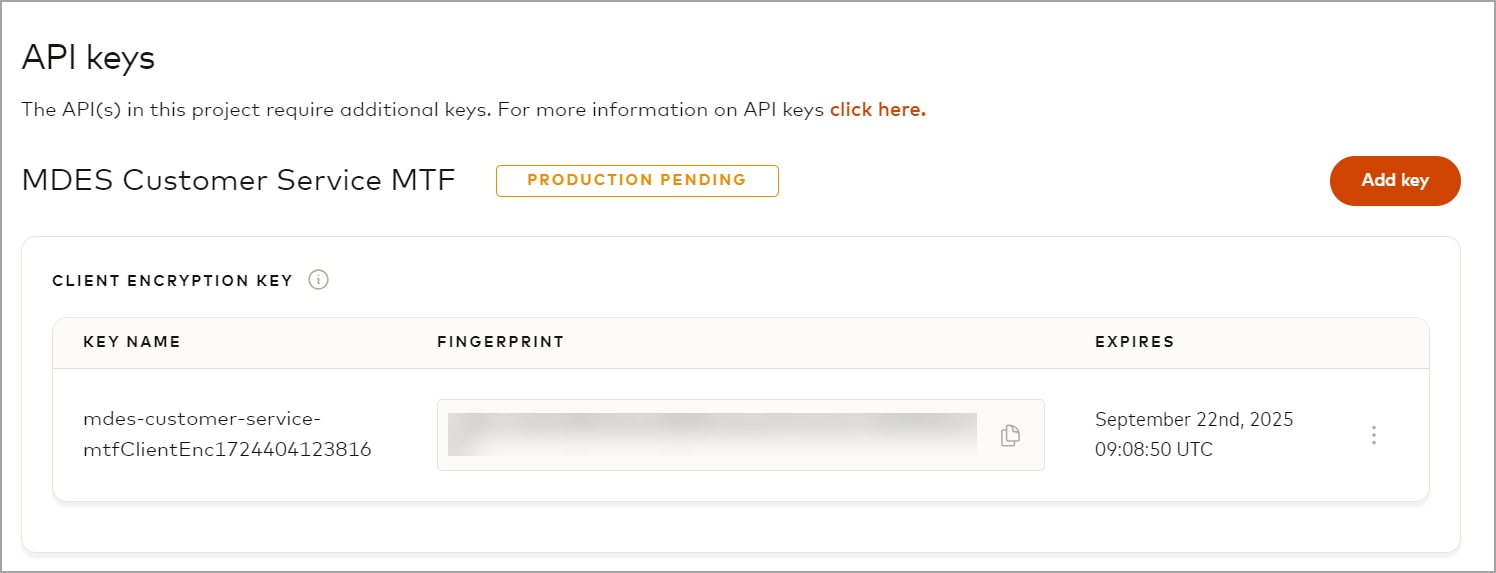The height and width of the screenshot is (573, 1496).
Task: Select the blurred fingerprint value field
Action: [712, 435]
